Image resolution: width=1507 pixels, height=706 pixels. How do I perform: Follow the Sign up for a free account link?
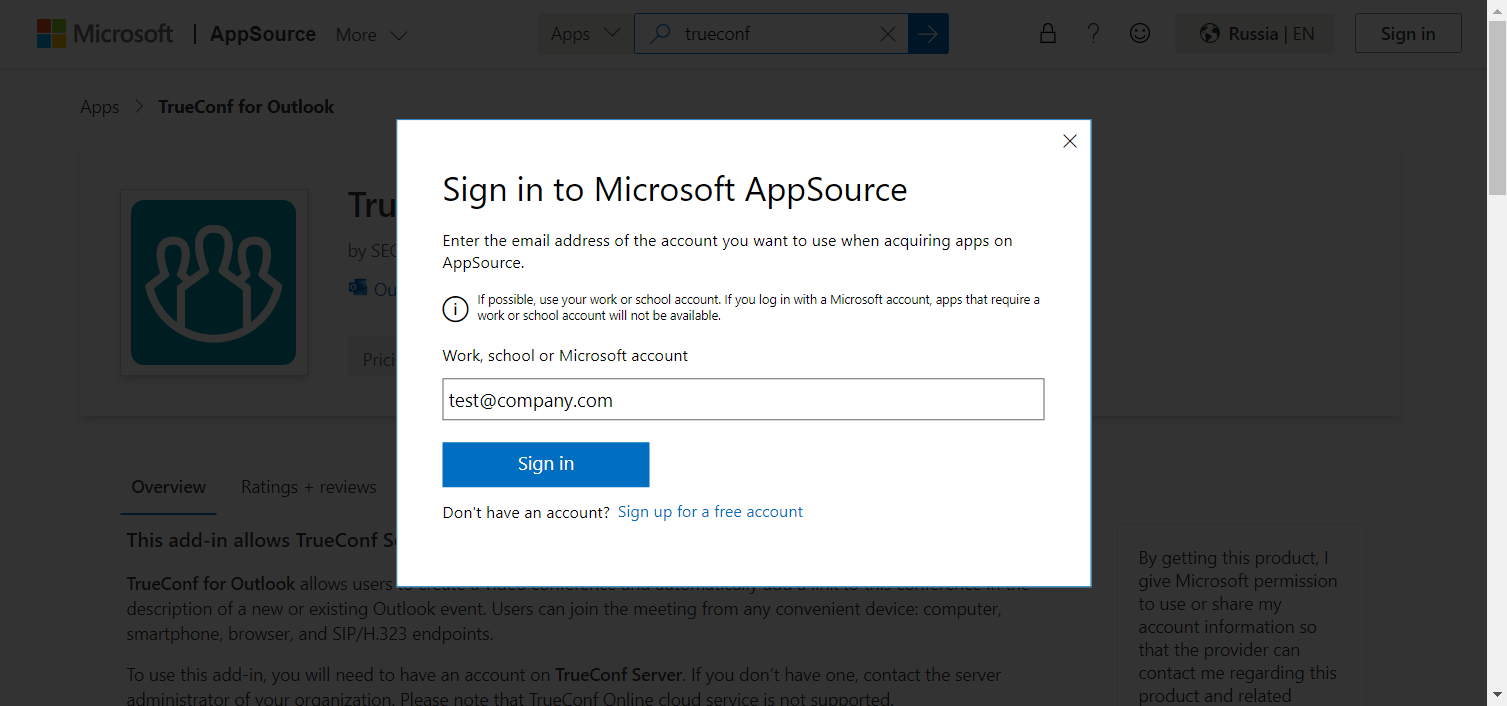(x=710, y=512)
